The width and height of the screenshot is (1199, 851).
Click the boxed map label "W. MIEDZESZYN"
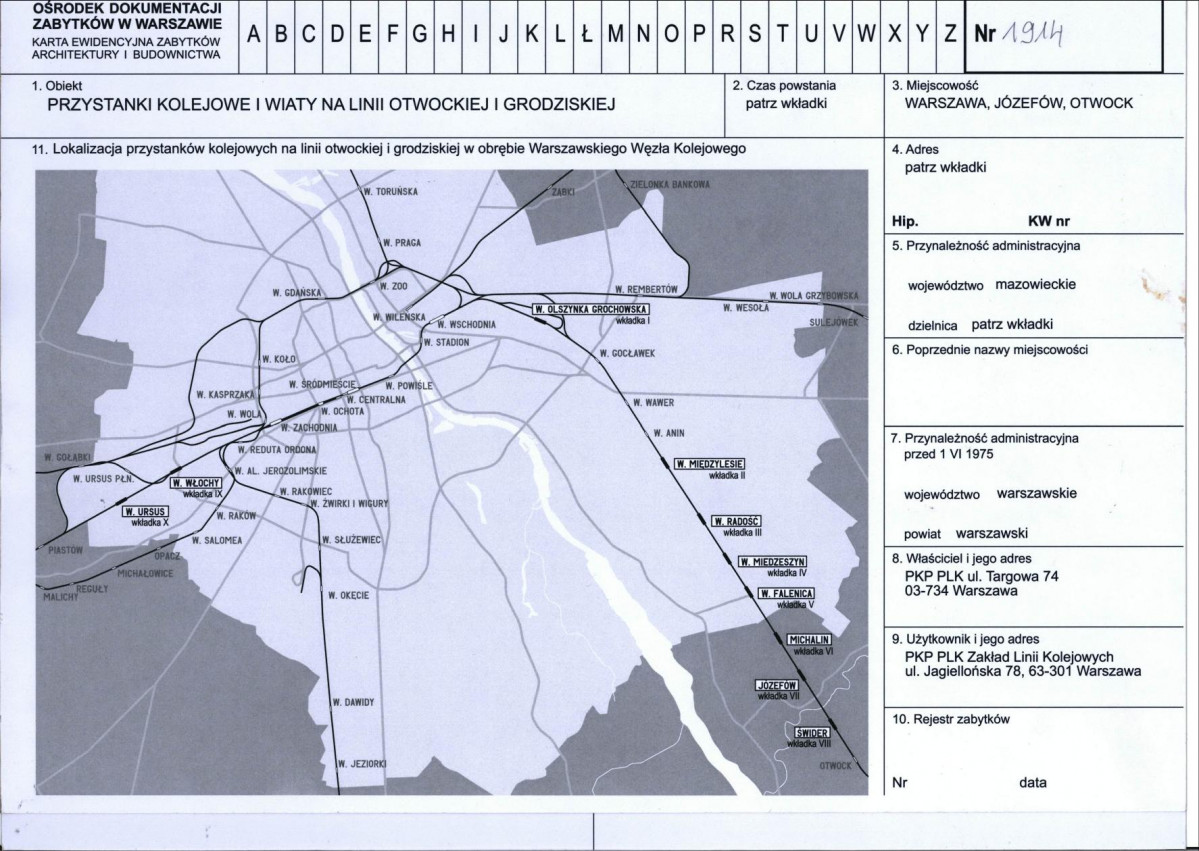tap(772, 562)
